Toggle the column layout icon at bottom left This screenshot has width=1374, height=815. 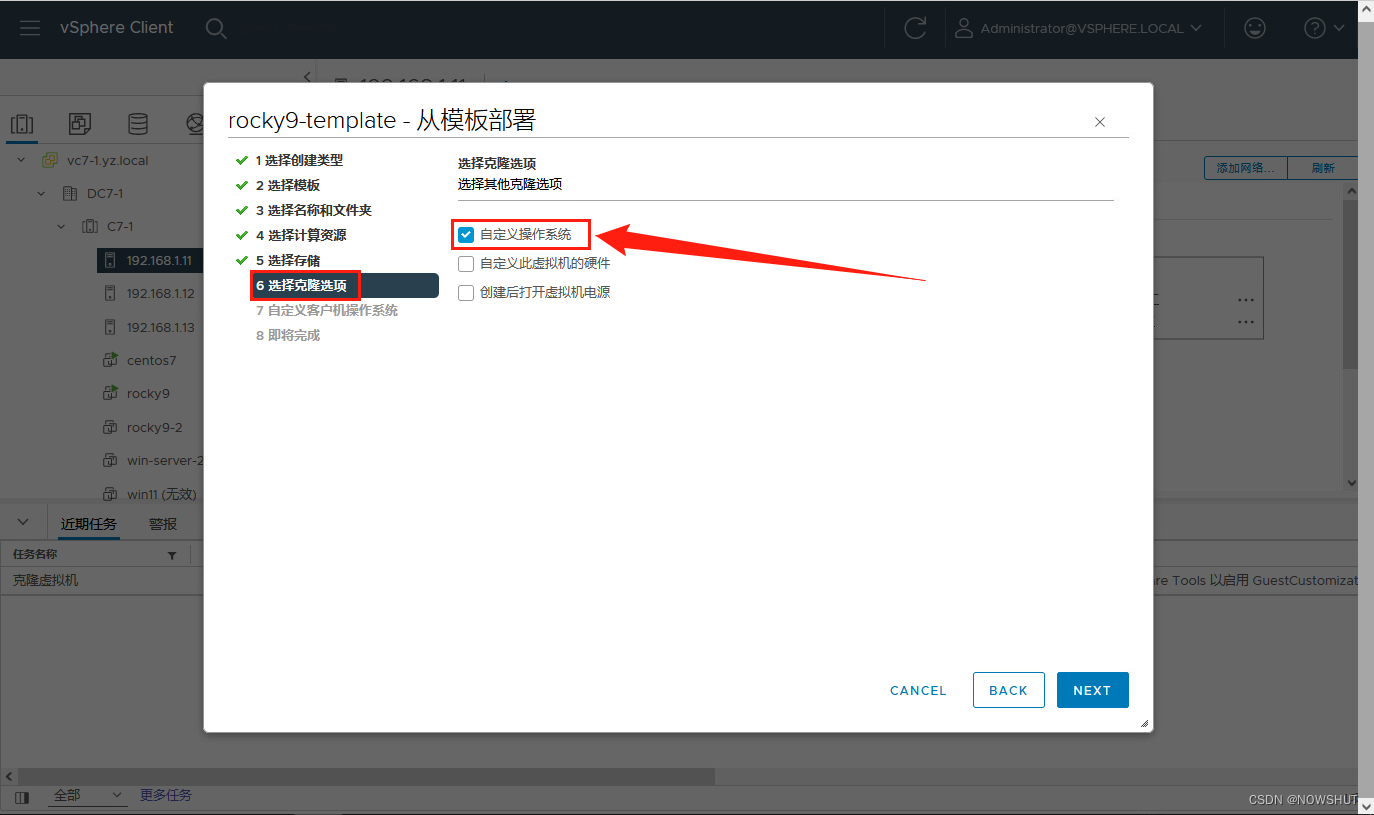coord(22,796)
